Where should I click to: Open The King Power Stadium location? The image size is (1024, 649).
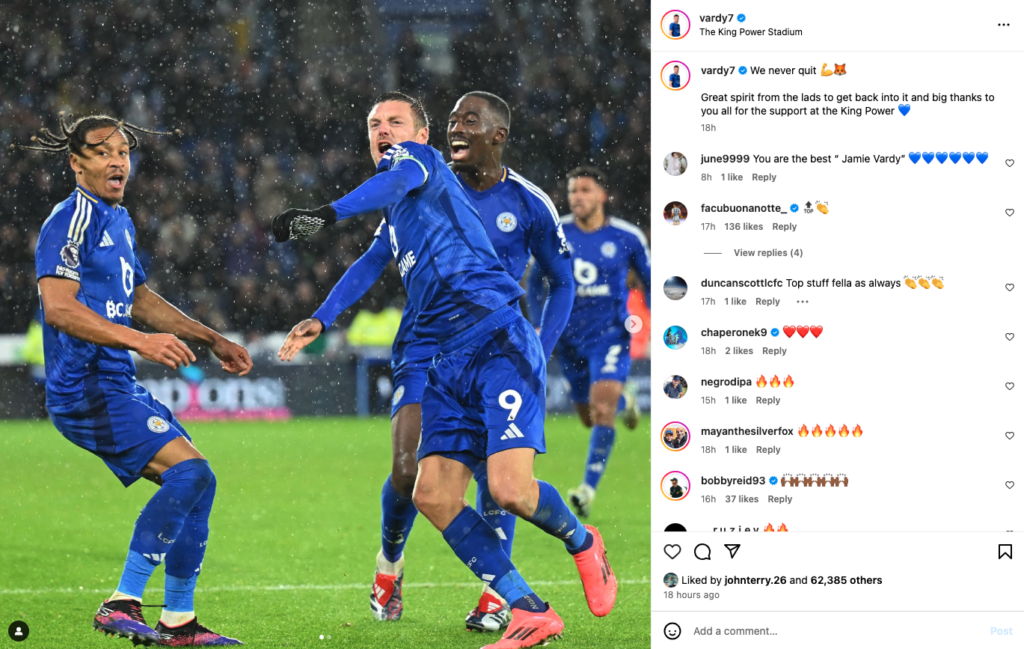pyautogui.click(x=750, y=32)
